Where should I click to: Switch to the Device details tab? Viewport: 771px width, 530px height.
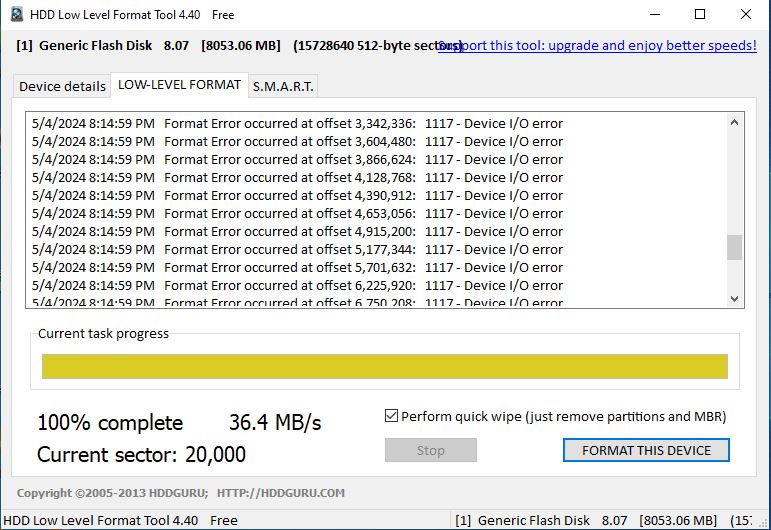pyautogui.click(x=62, y=87)
